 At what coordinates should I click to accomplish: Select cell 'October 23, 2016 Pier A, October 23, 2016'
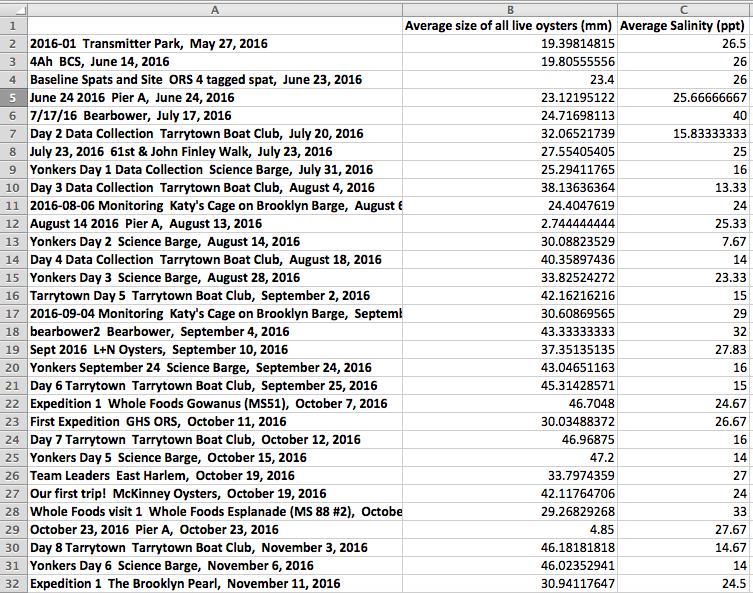pos(215,530)
